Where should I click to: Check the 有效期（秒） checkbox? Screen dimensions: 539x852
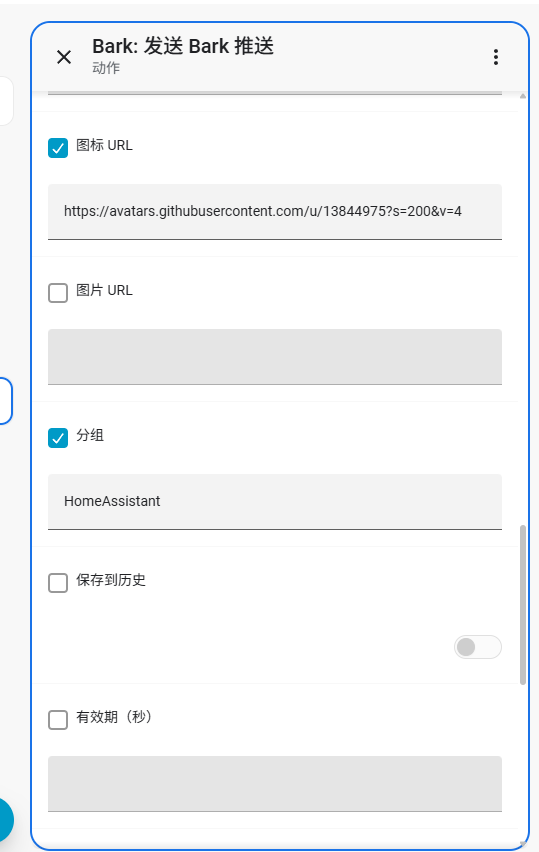click(58, 720)
